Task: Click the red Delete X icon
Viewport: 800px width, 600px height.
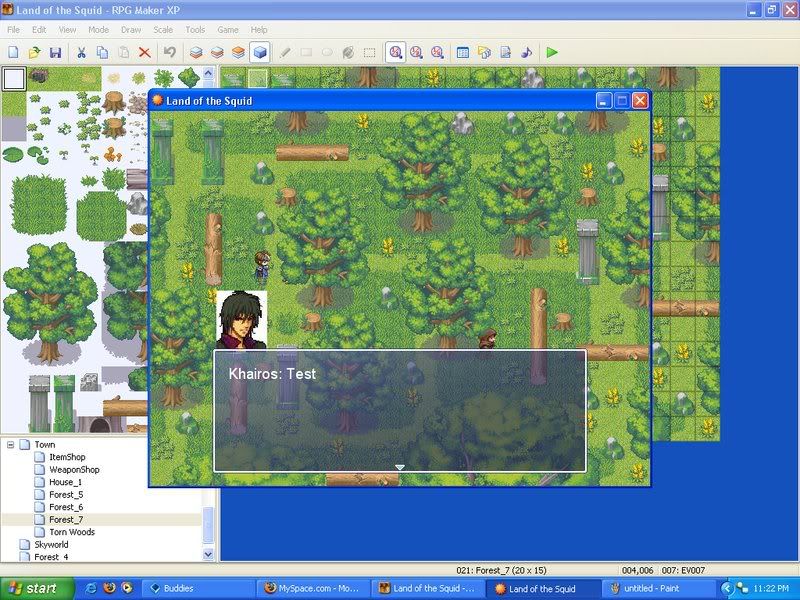Action: (x=145, y=52)
